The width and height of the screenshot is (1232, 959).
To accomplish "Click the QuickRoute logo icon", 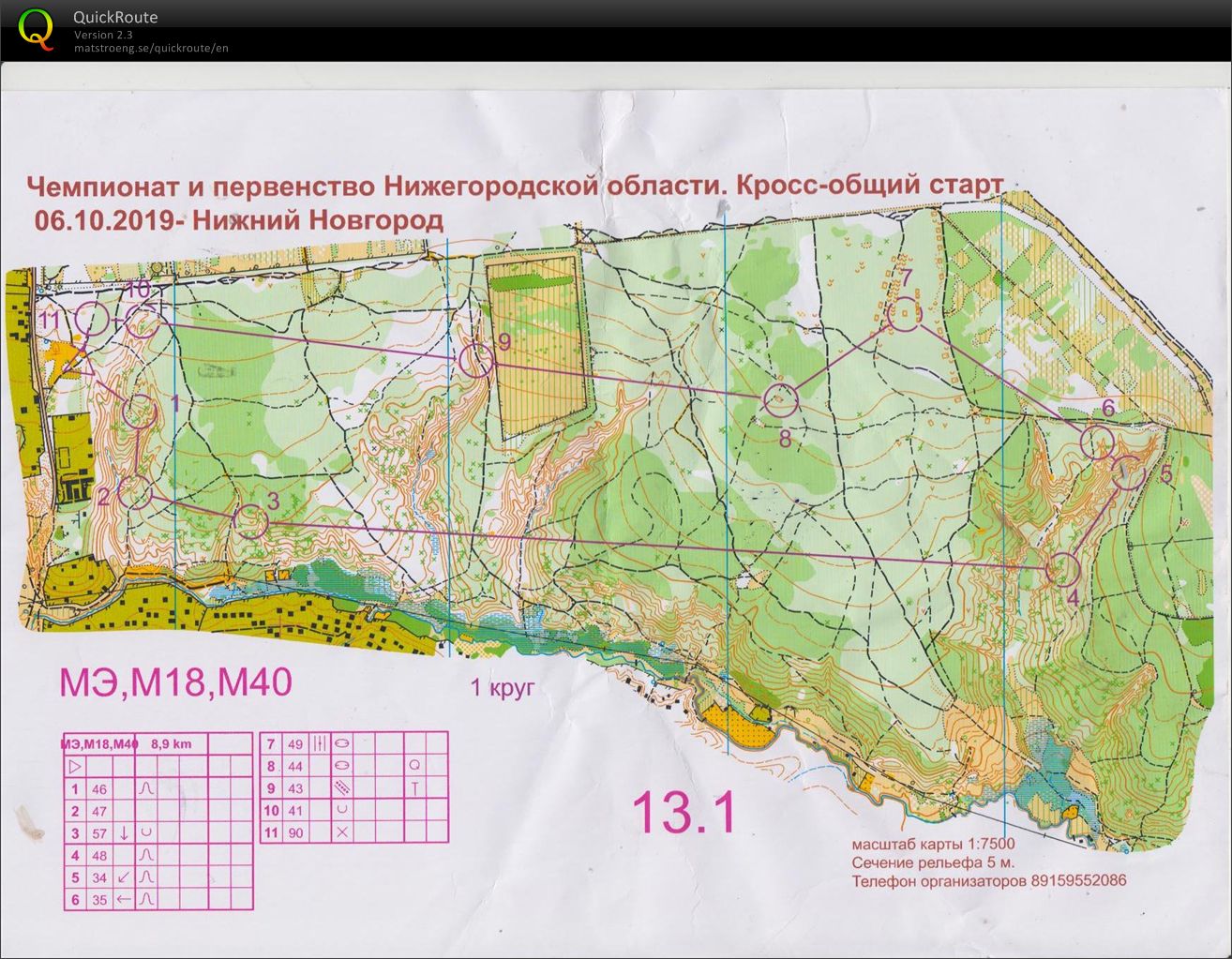I will pyautogui.click(x=36, y=28).
